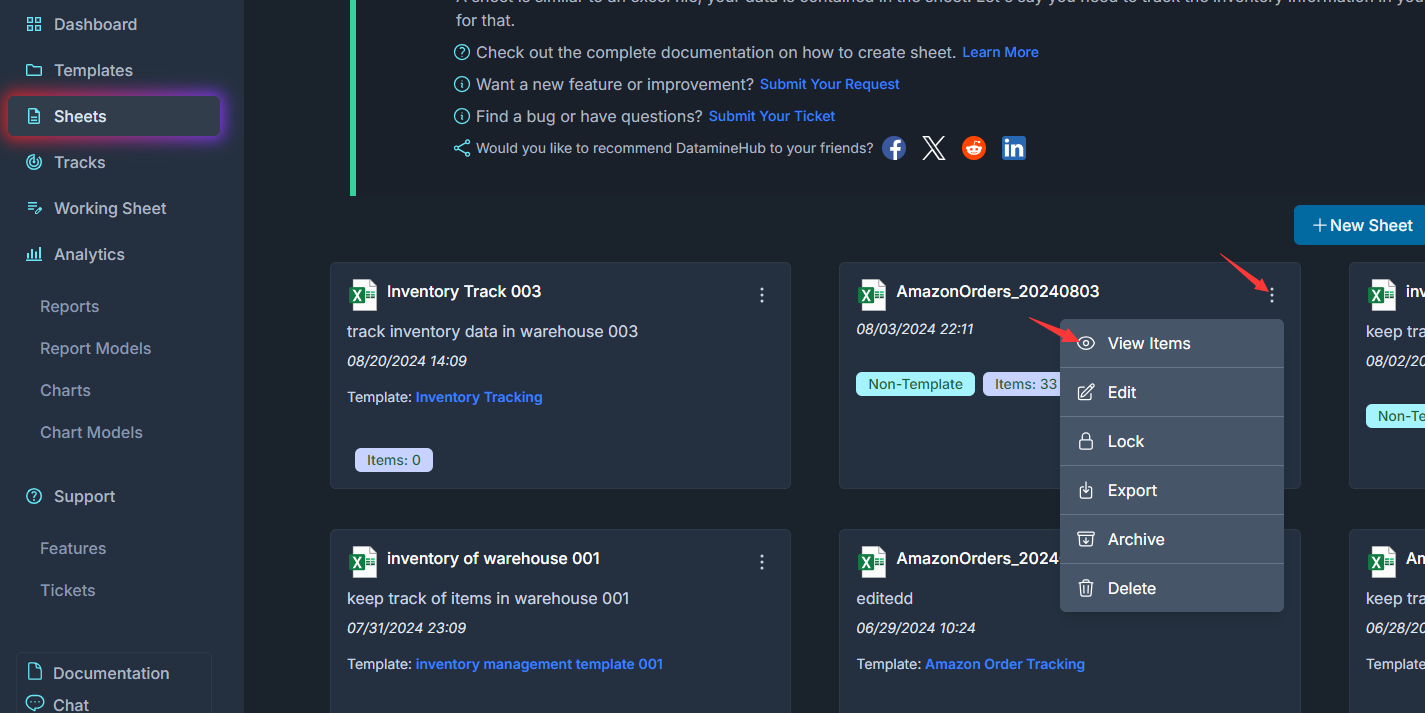Share DatamineHub on Facebook

tap(894, 149)
